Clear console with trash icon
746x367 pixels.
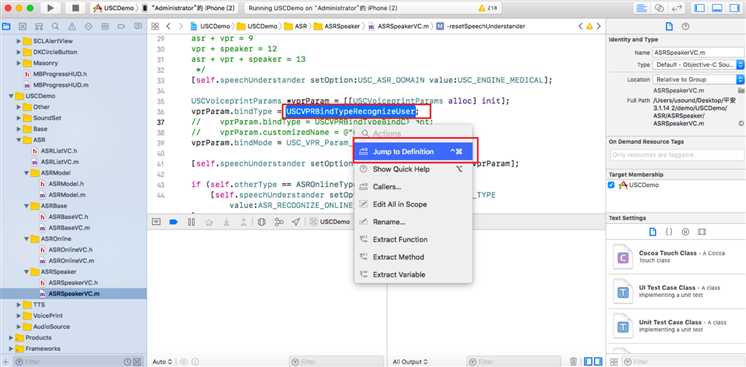574,362
